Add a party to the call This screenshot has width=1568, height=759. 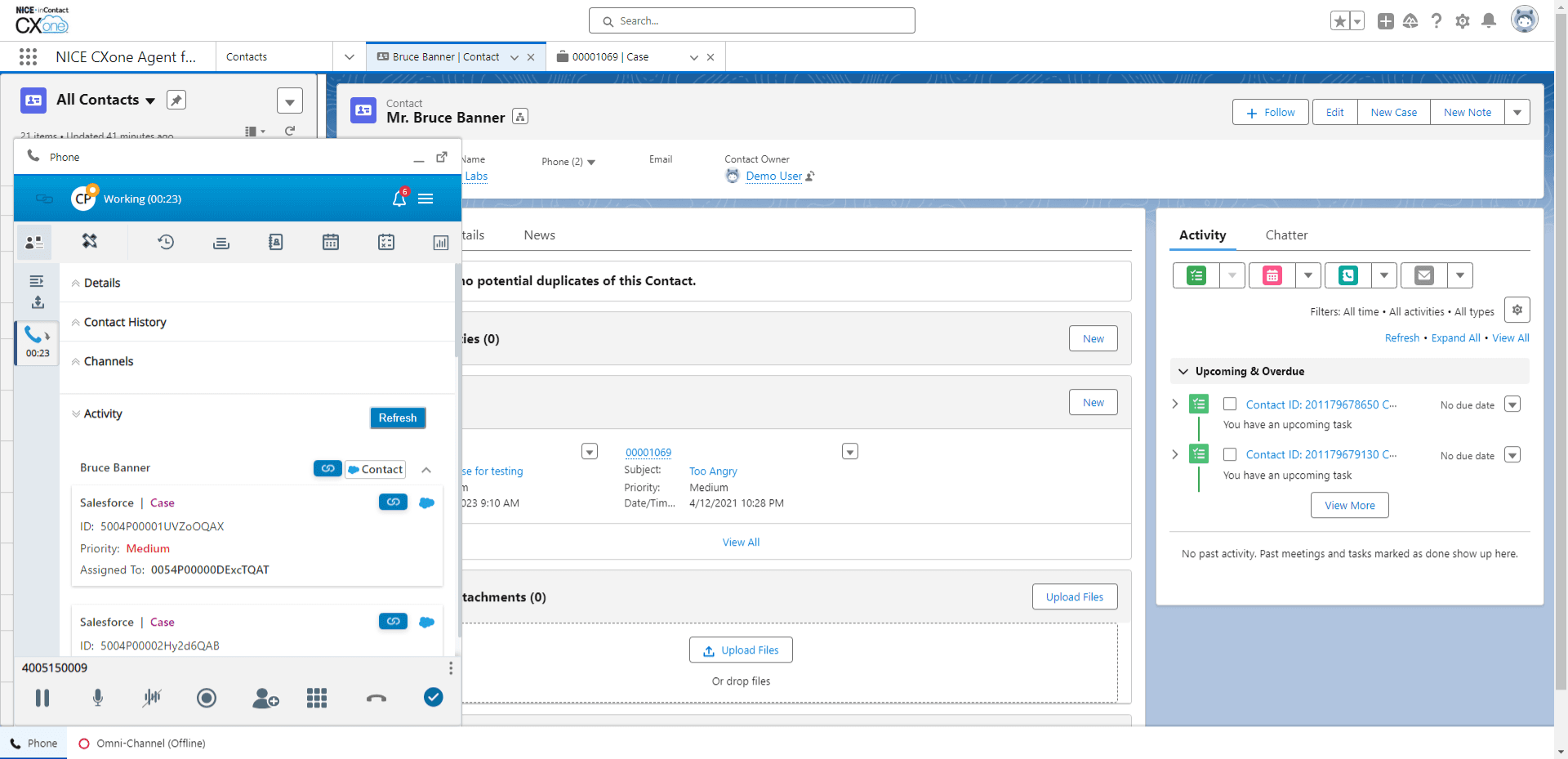click(265, 698)
